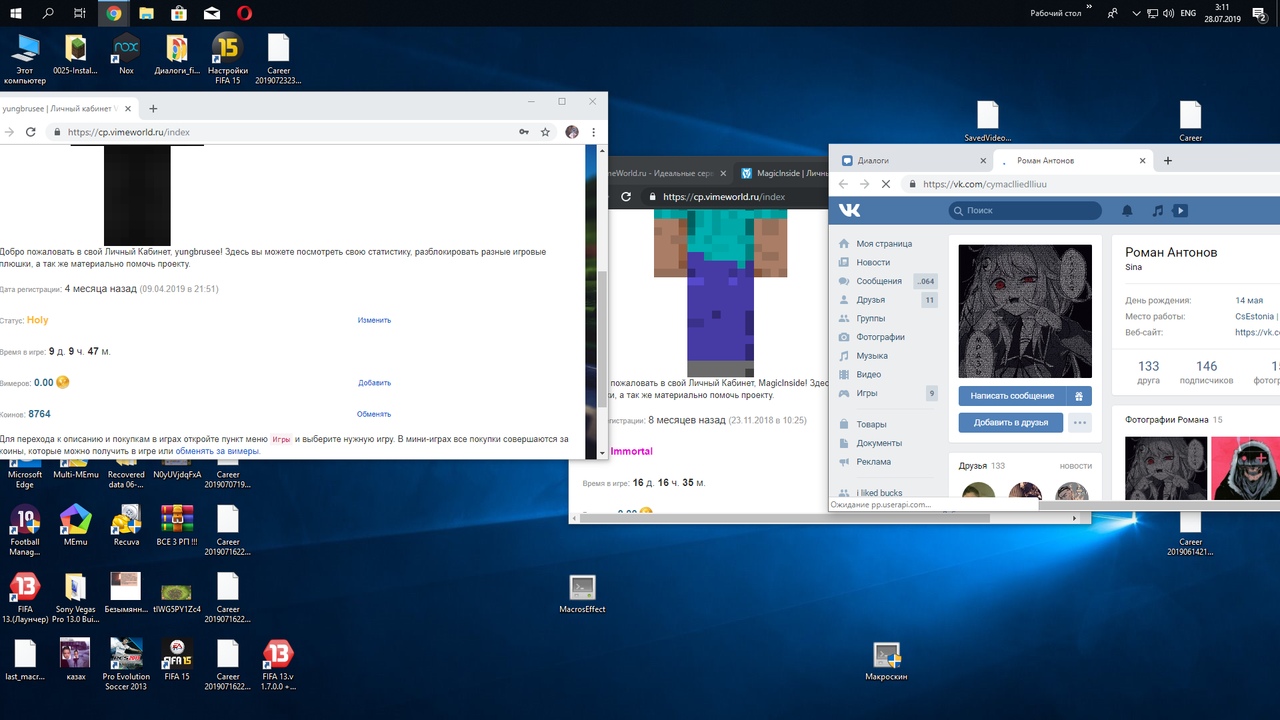Select the Recuva desktop shortcut

coord(126,526)
